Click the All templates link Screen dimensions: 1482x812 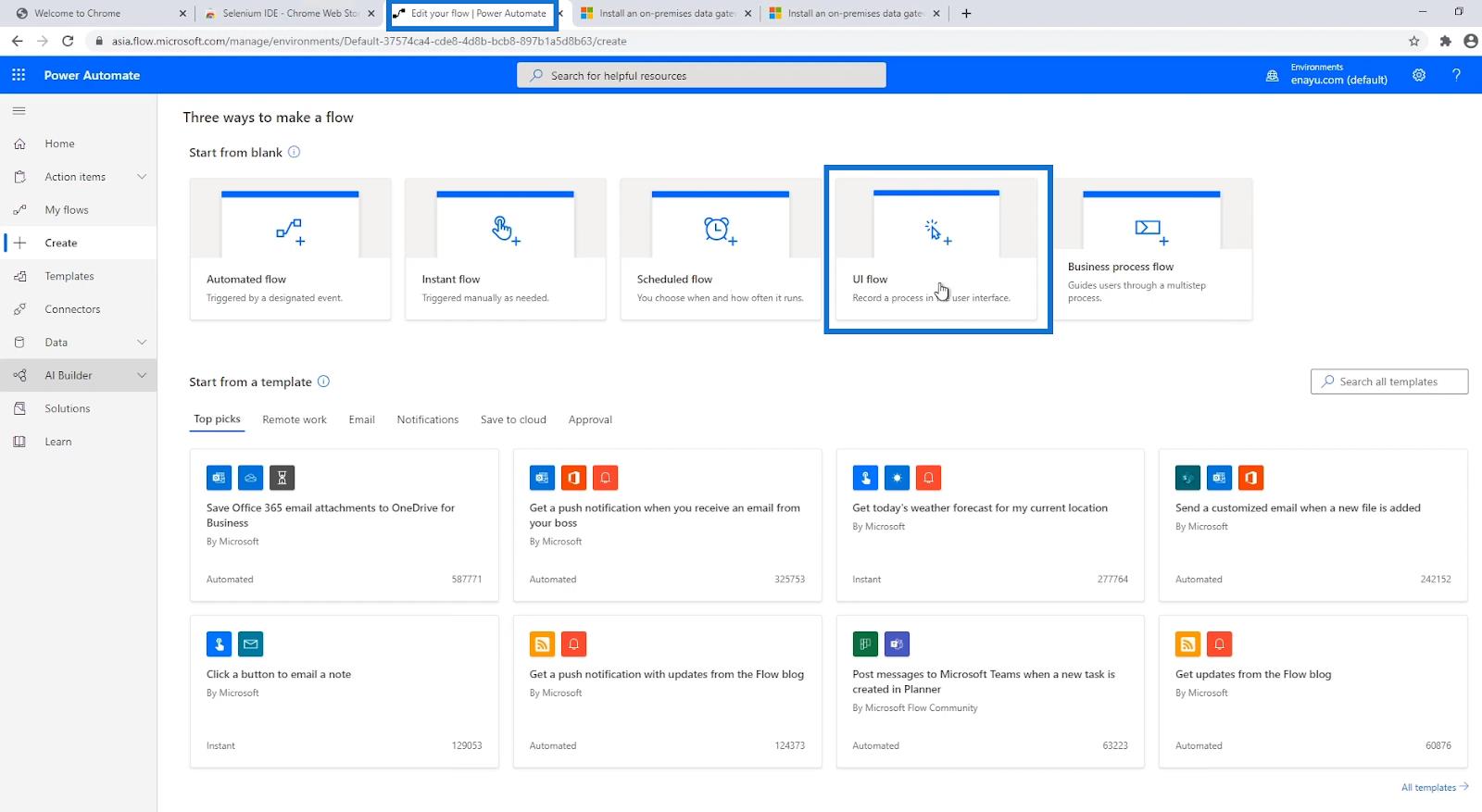[1435, 787]
